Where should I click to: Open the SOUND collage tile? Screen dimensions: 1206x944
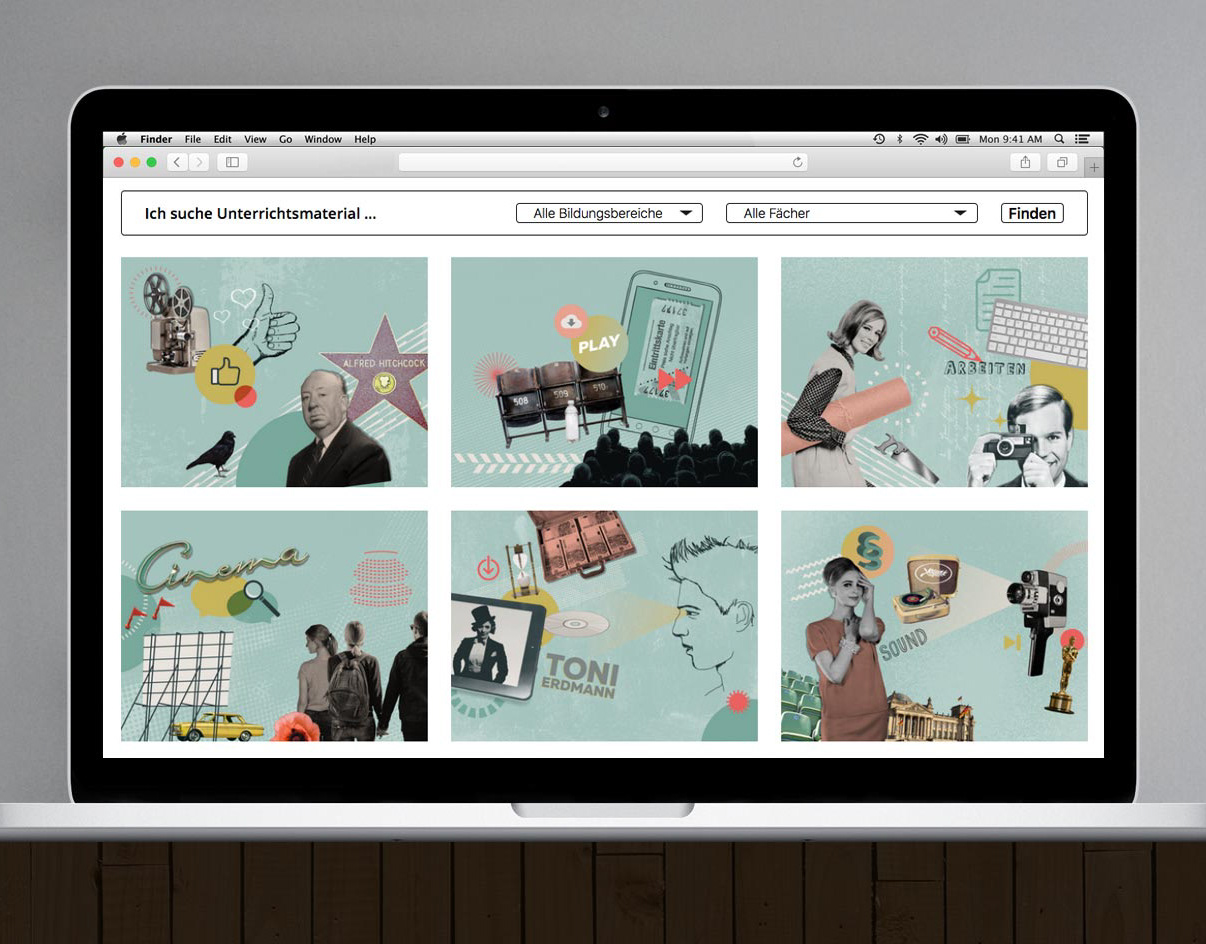(x=934, y=626)
